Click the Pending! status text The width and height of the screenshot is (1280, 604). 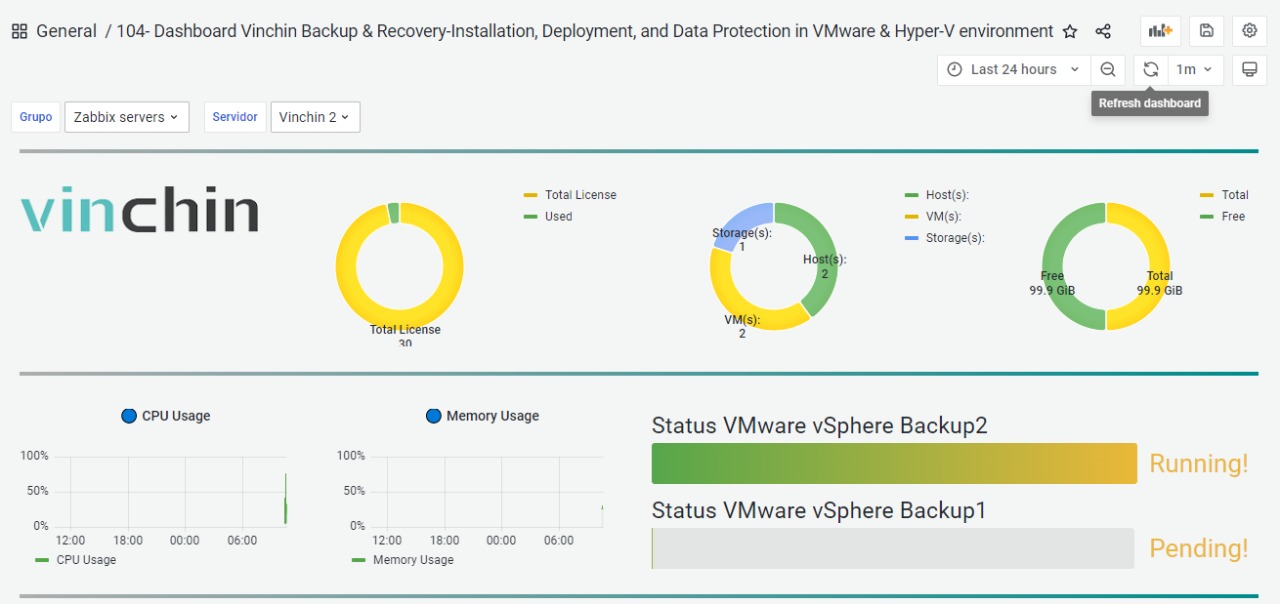coord(1199,549)
